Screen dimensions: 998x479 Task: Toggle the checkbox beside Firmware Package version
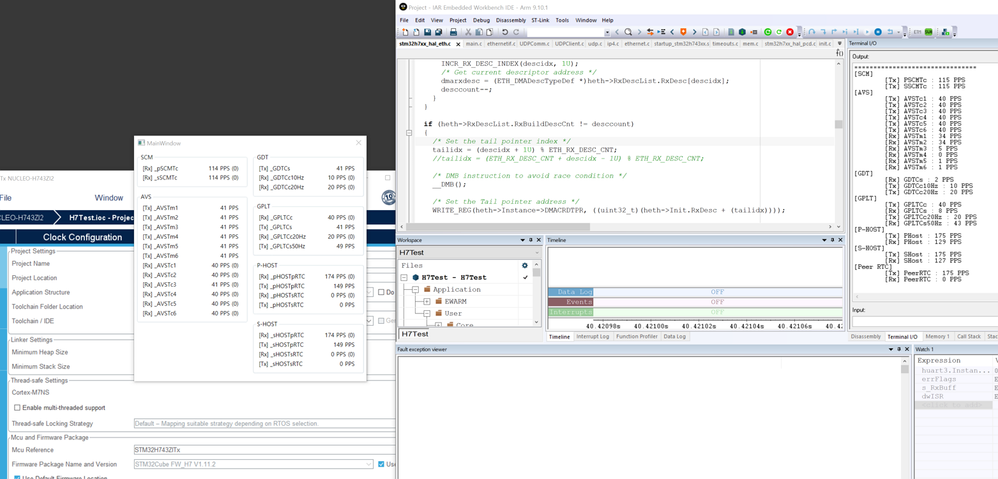pos(381,464)
